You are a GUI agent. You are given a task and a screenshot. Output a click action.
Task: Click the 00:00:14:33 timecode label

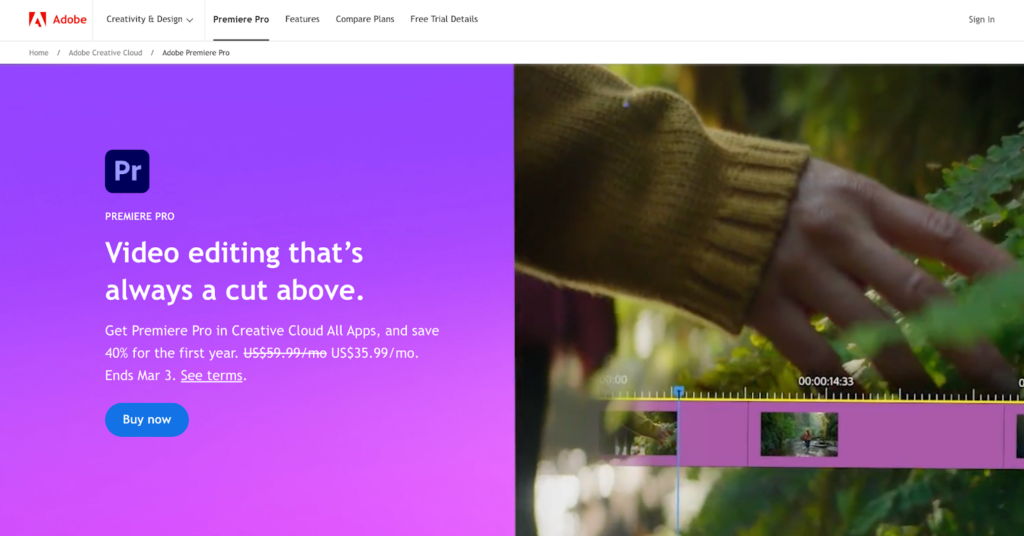coord(825,381)
